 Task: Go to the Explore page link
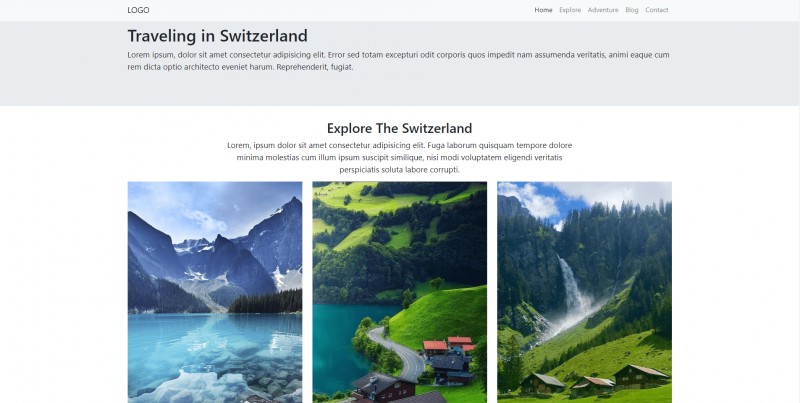coord(570,10)
